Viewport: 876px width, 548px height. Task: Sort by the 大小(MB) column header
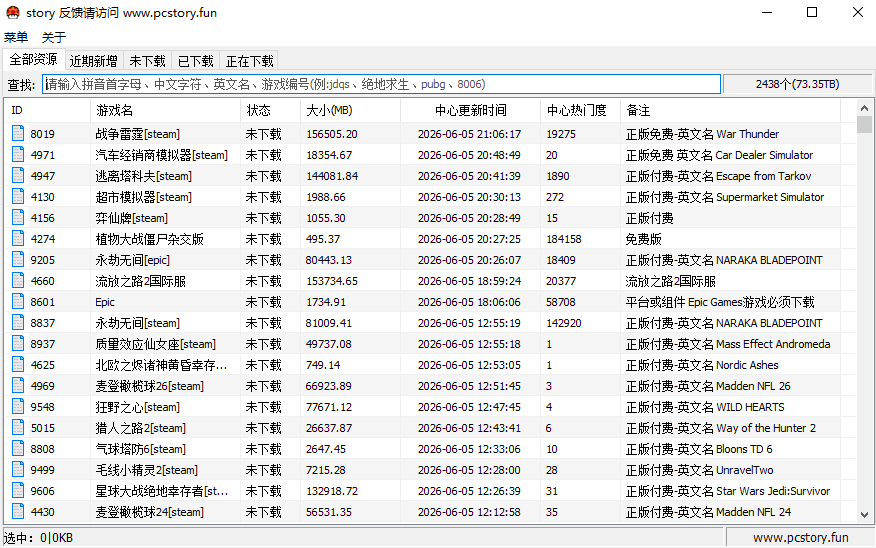click(350, 110)
